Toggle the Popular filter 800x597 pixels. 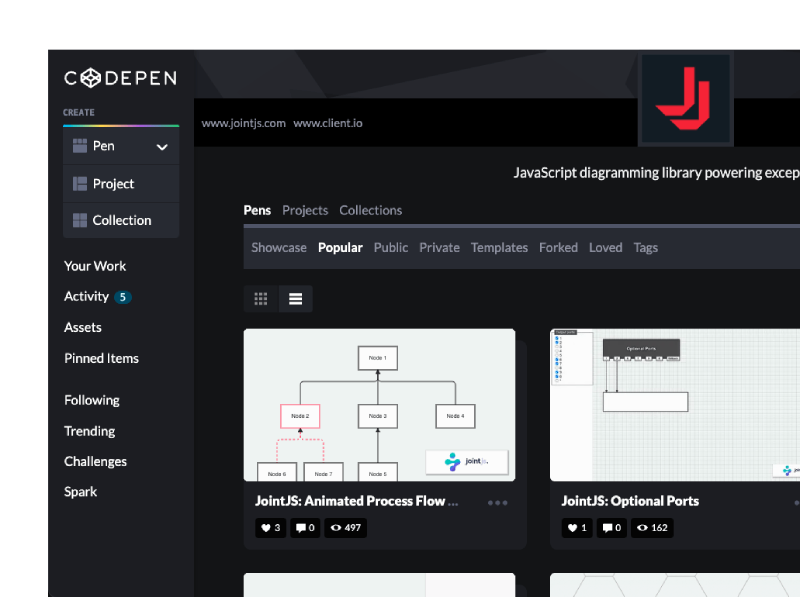[x=340, y=247]
